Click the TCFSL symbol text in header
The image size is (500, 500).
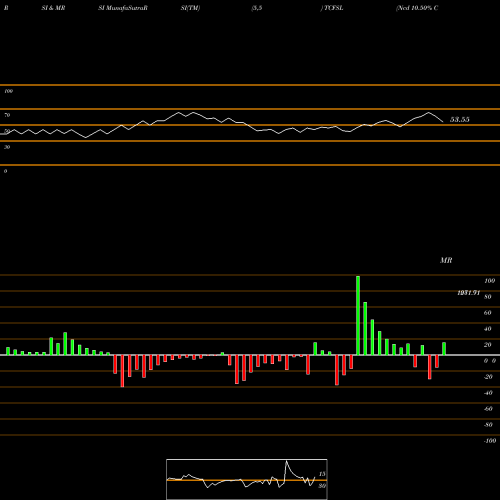point(333,8)
